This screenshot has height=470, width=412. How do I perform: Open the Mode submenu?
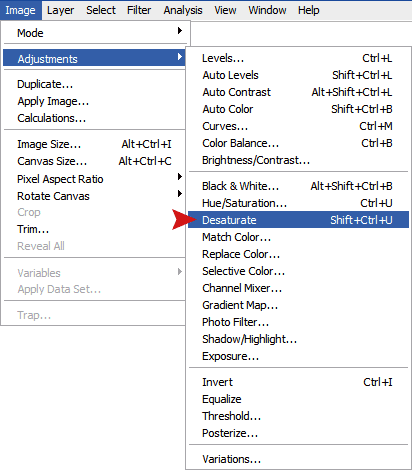(95, 33)
